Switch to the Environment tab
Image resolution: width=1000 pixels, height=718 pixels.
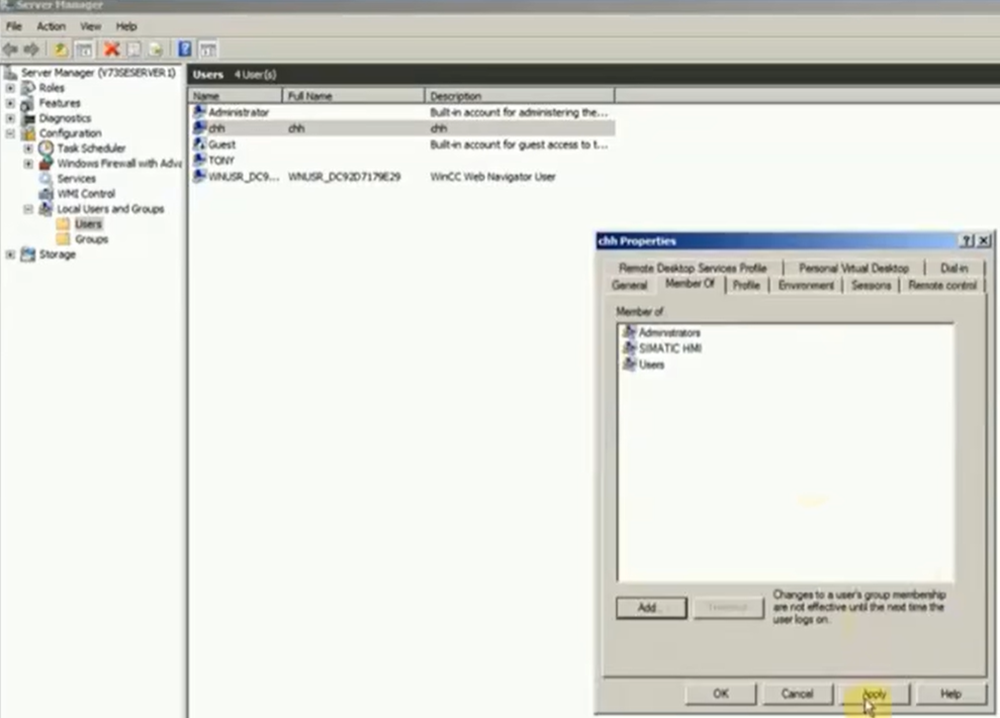click(806, 285)
